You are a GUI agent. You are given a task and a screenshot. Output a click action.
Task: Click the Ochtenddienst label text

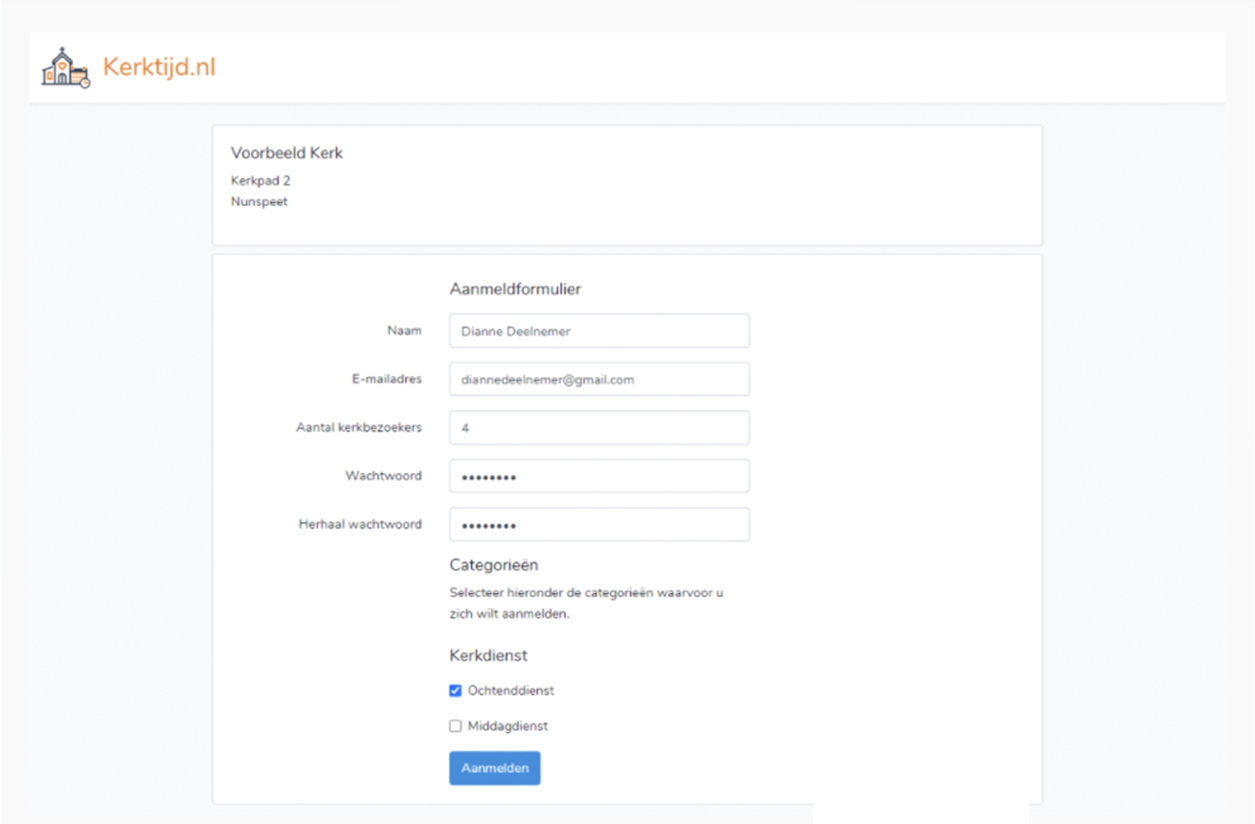pos(510,691)
